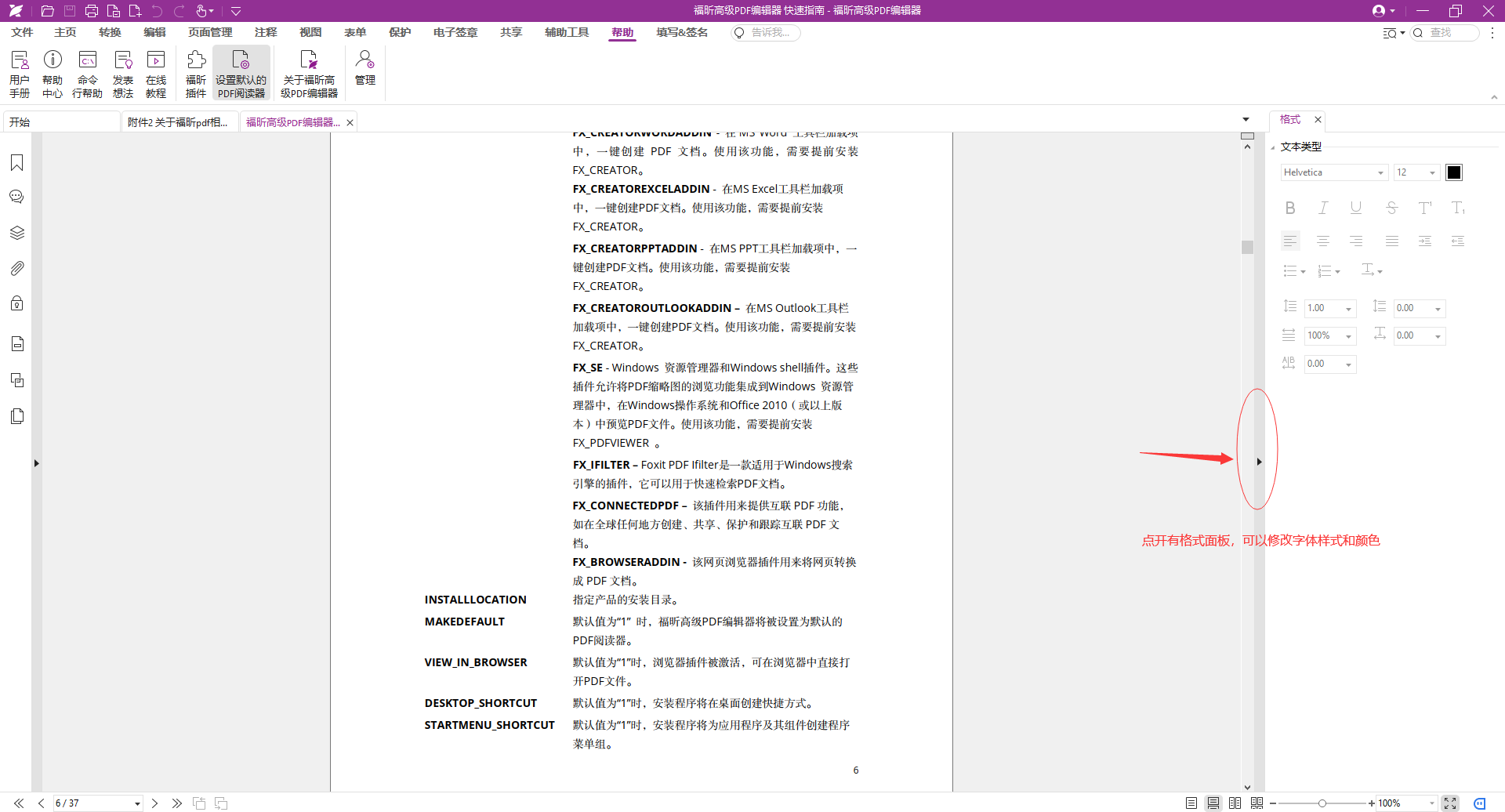Open 福昕插件 plugins icon

pos(196,74)
